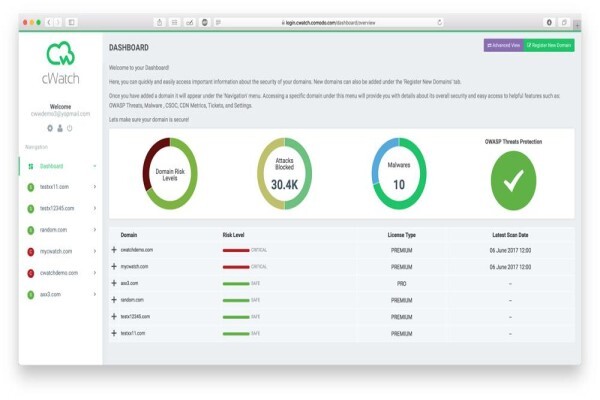Image resolution: width=600 pixels, height=400 pixels.
Task: Click the browser forward arrow
Action: (x=57, y=23)
